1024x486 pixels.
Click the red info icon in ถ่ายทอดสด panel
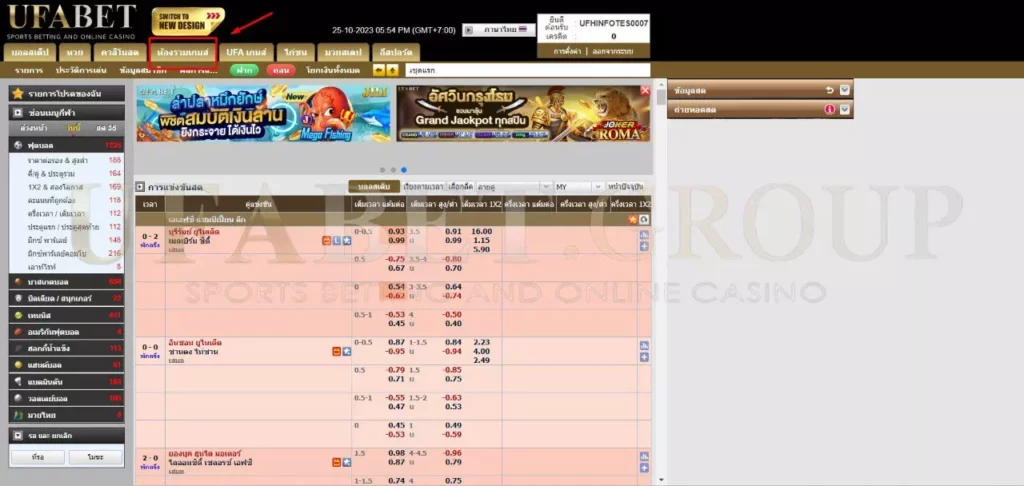[x=829, y=109]
